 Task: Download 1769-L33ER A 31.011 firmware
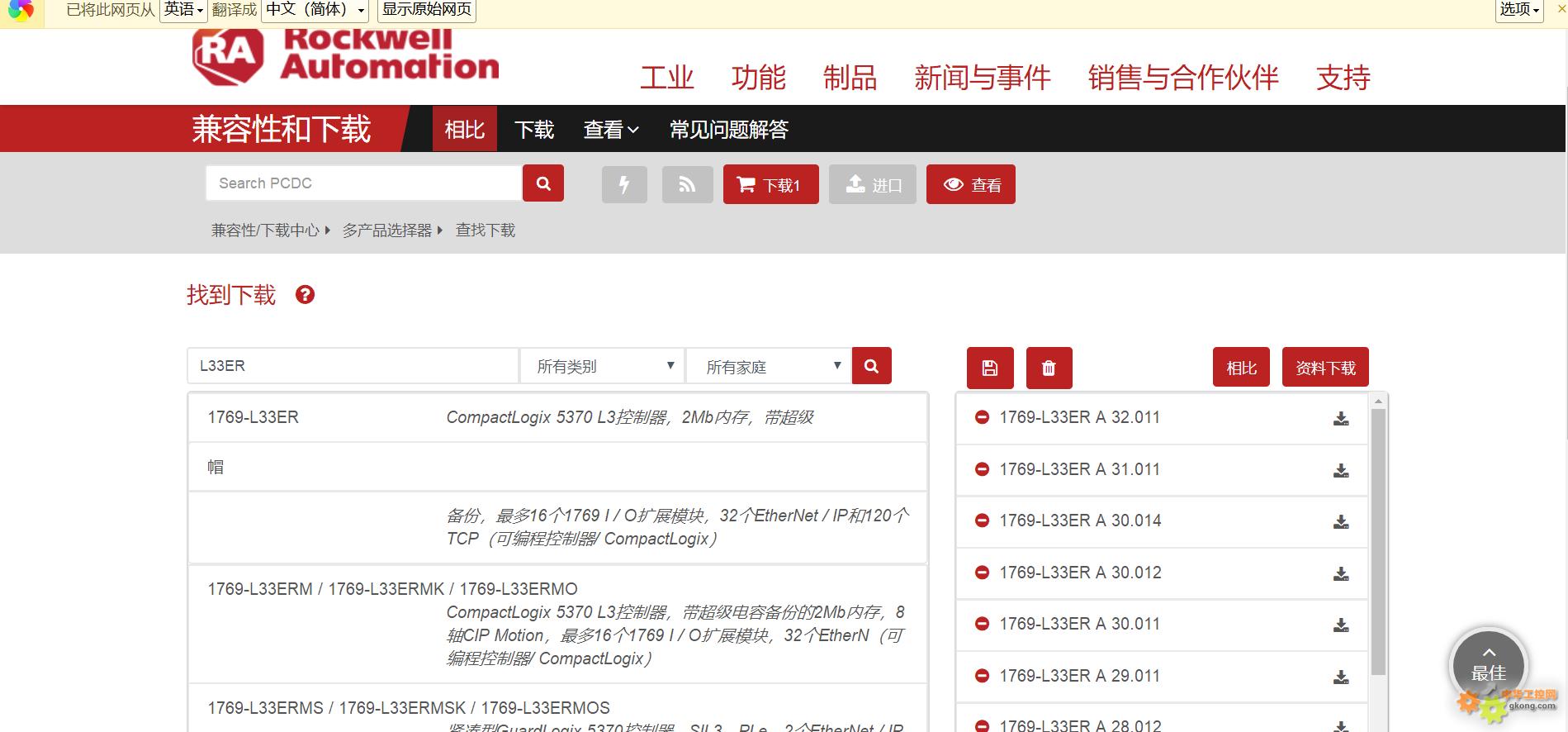click(1341, 470)
